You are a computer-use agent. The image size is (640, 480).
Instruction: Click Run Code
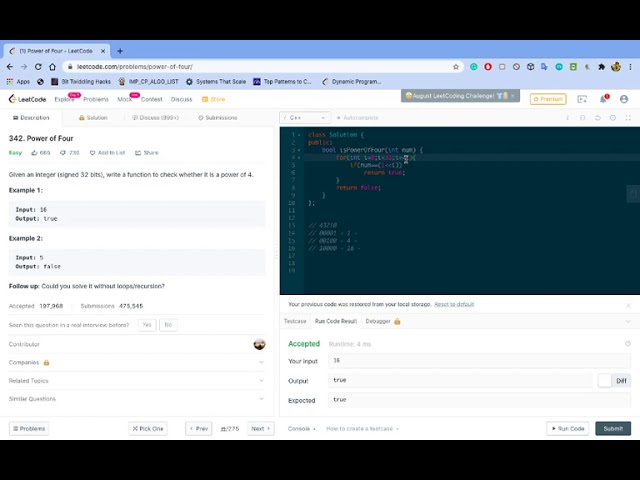567,429
